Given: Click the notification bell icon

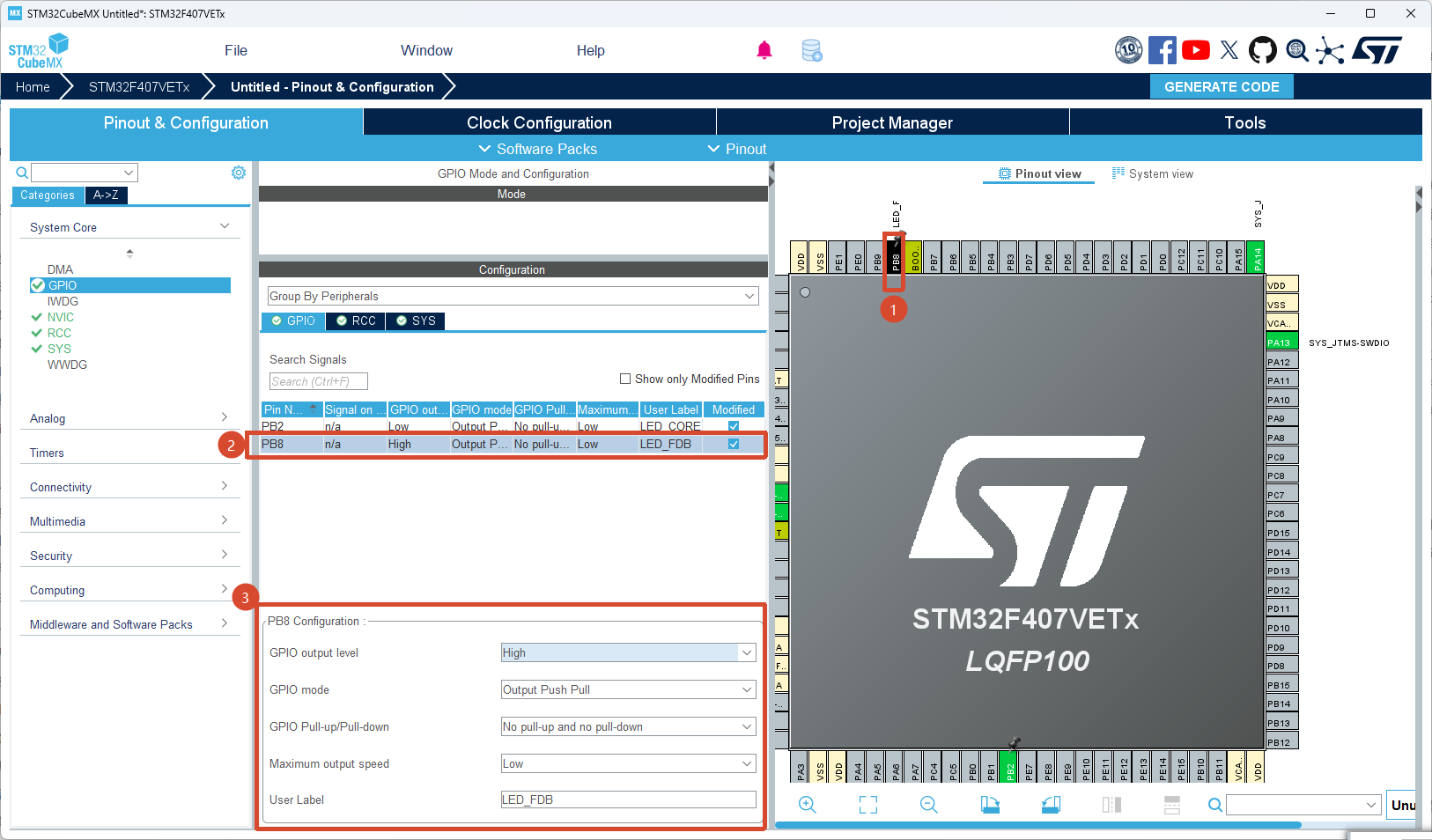Looking at the screenshot, I should pyautogui.click(x=764, y=50).
